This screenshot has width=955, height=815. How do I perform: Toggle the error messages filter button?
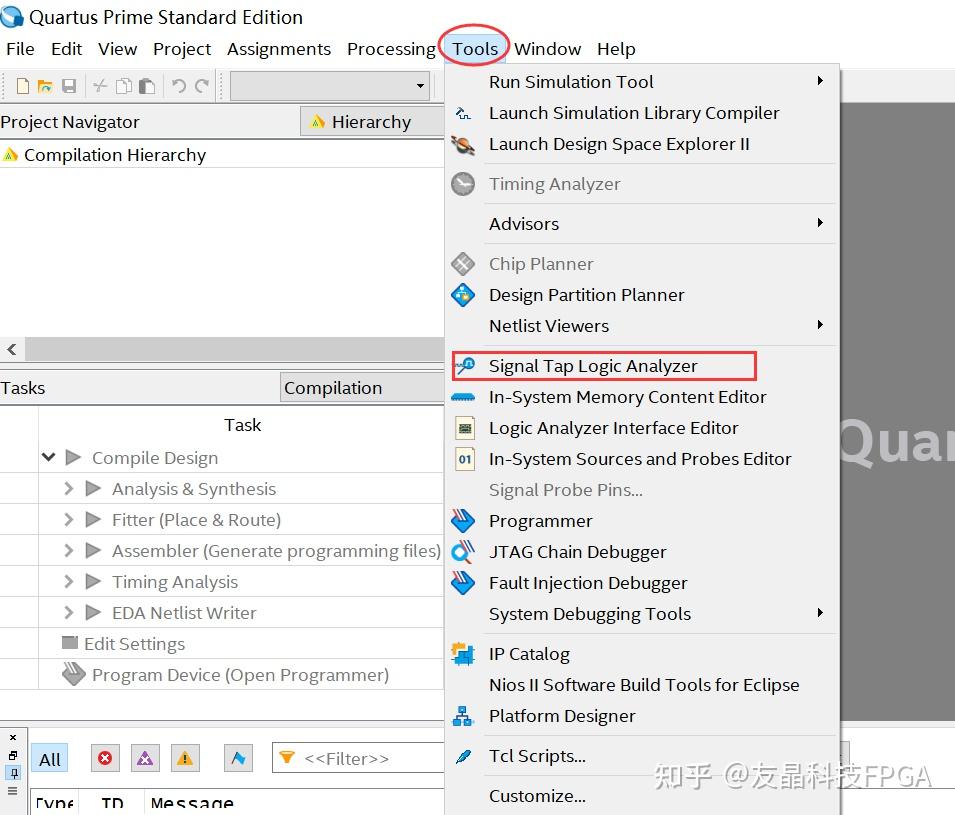pyautogui.click(x=105, y=758)
